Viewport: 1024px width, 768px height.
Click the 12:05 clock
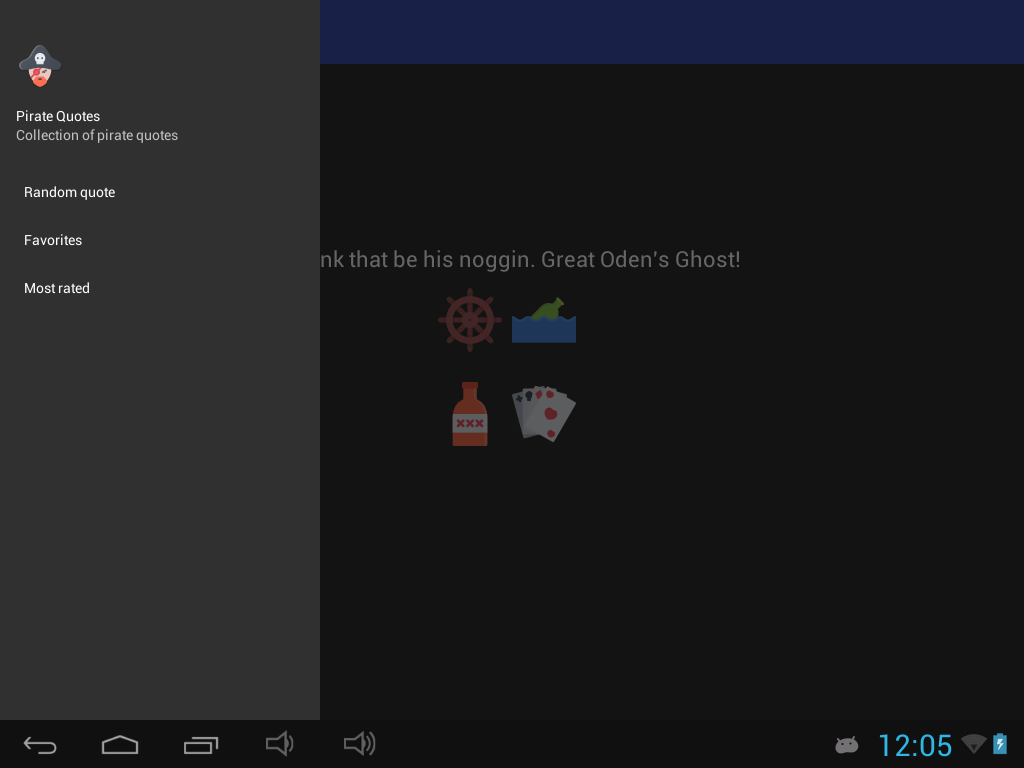915,745
